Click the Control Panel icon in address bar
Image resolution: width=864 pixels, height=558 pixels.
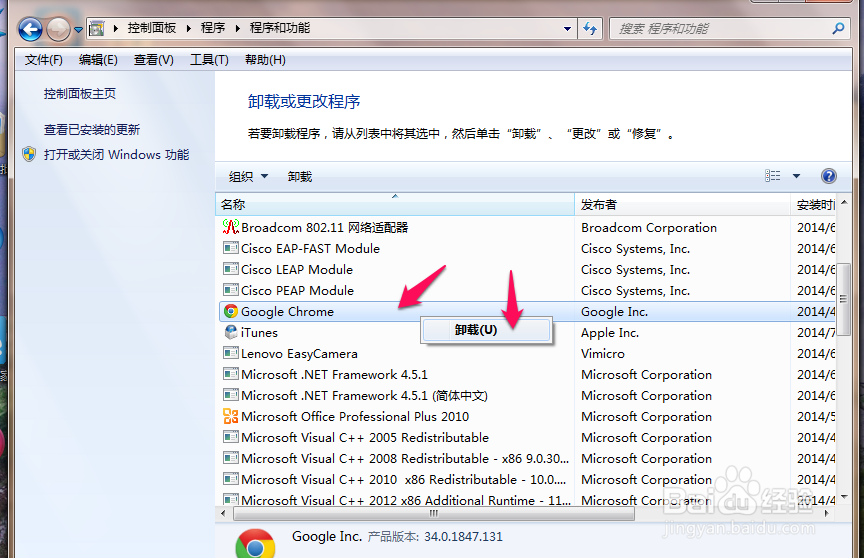point(97,28)
